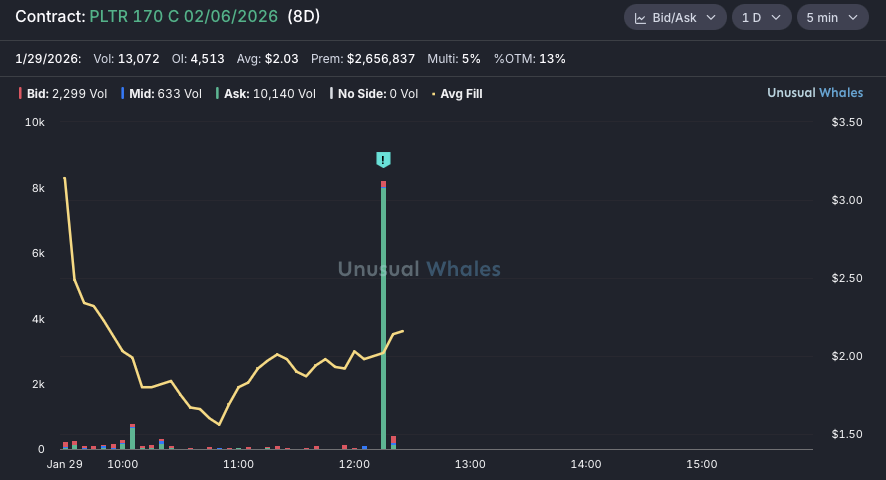Click the 10k volume axis label

[x=35, y=122]
